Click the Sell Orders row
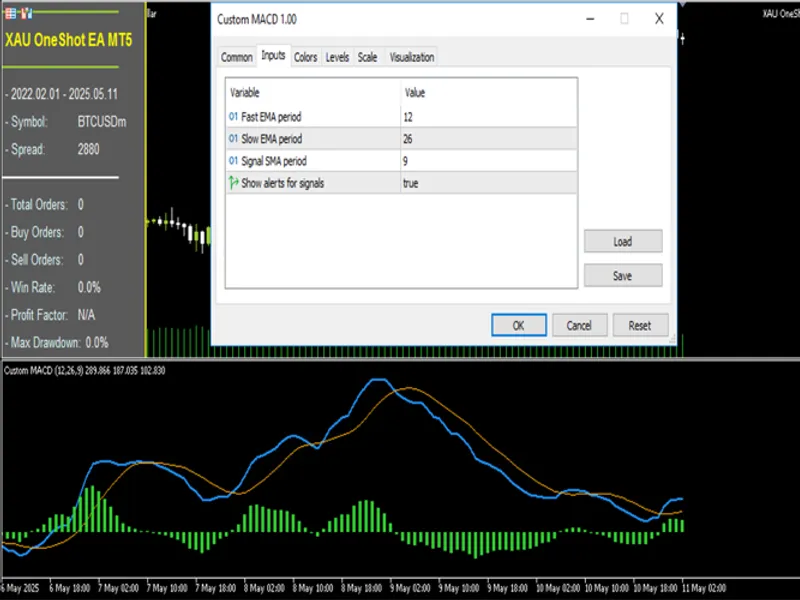The width and height of the screenshot is (800, 600). (44, 260)
